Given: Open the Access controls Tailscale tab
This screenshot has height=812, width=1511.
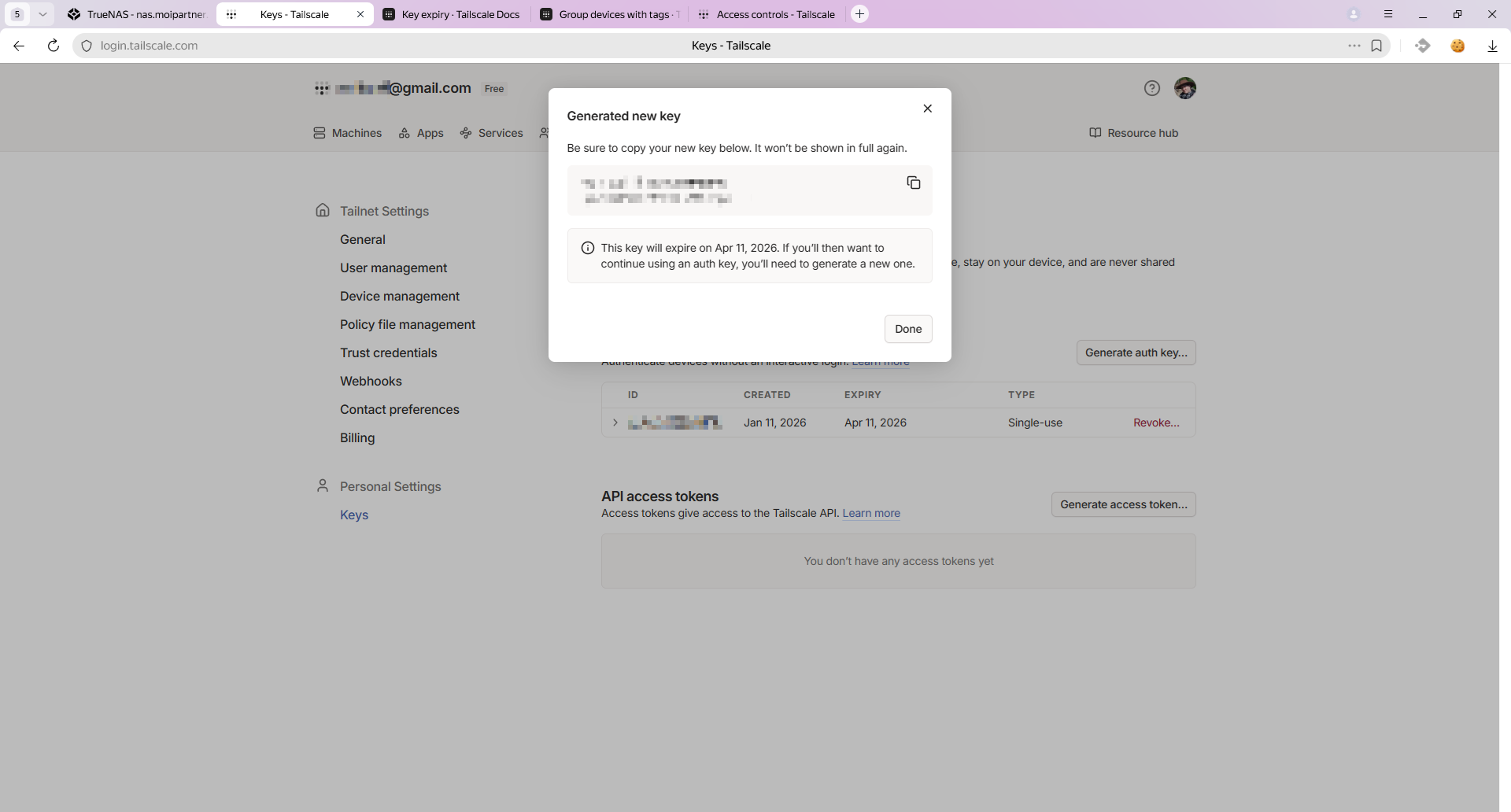Looking at the screenshot, I should 767,14.
